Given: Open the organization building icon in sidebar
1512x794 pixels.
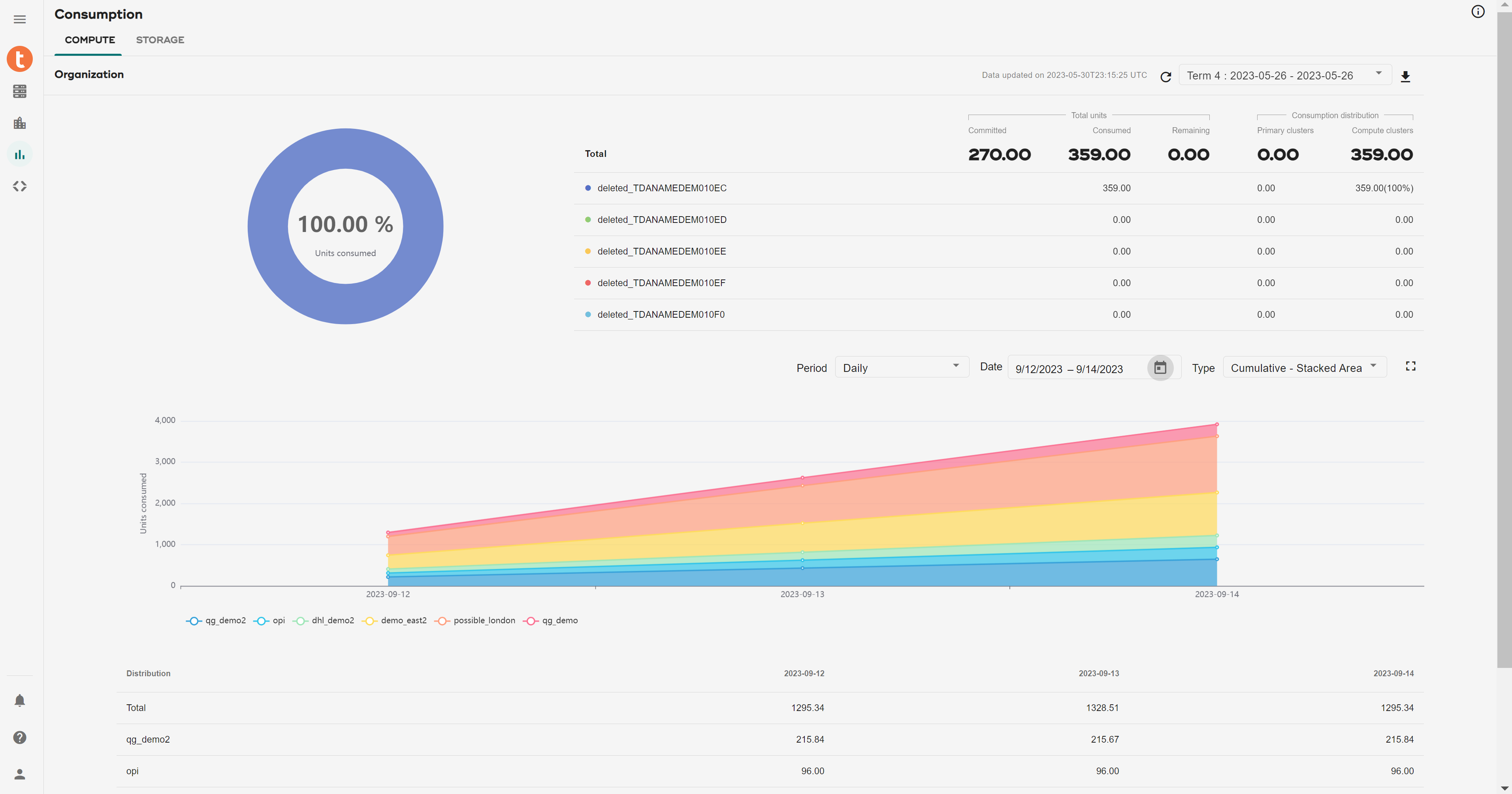Looking at the screenshot, I should coord(19,123).
